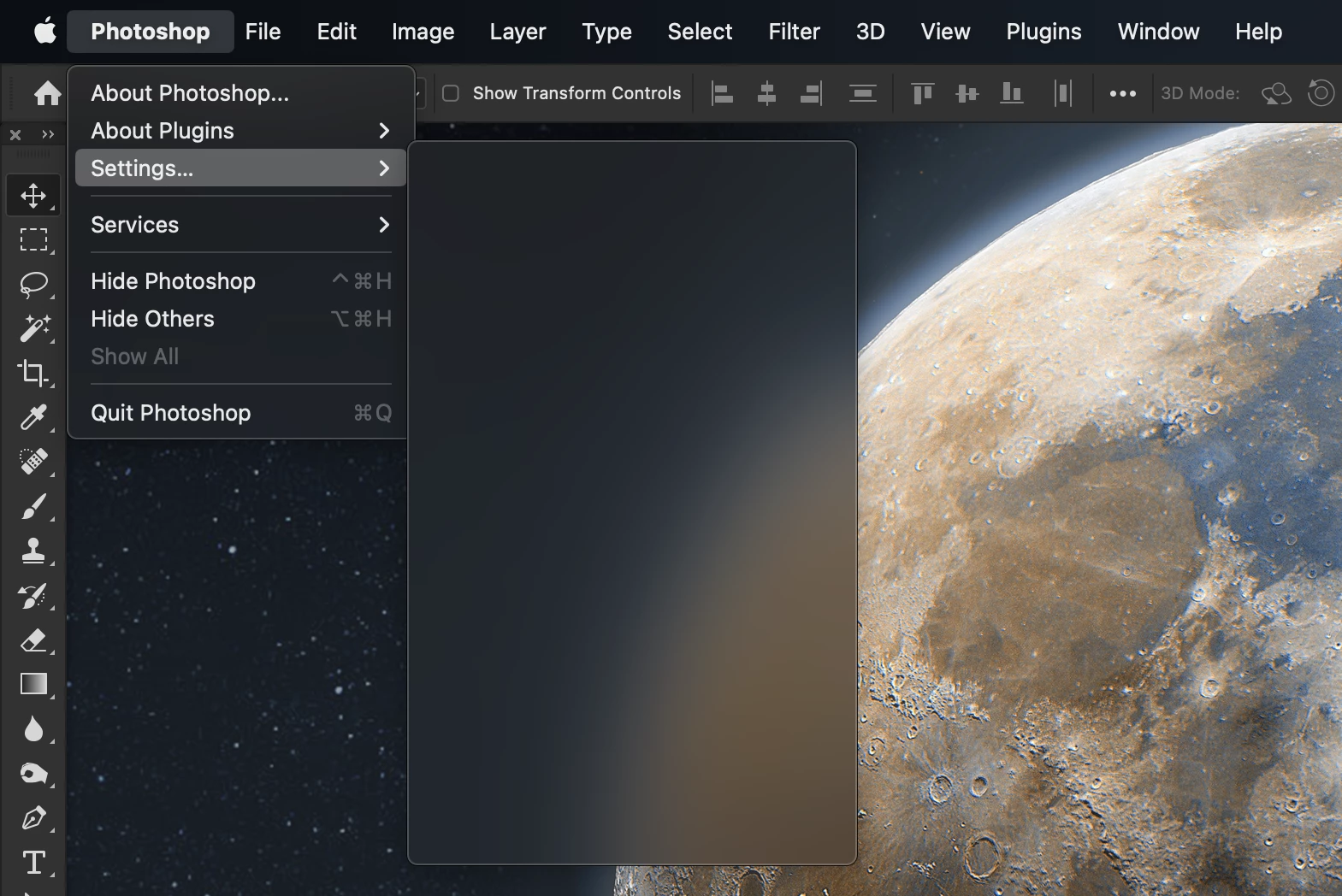Click the Home icon
Viewport: 1342px width, 896px height.
[x=47, y=92]
